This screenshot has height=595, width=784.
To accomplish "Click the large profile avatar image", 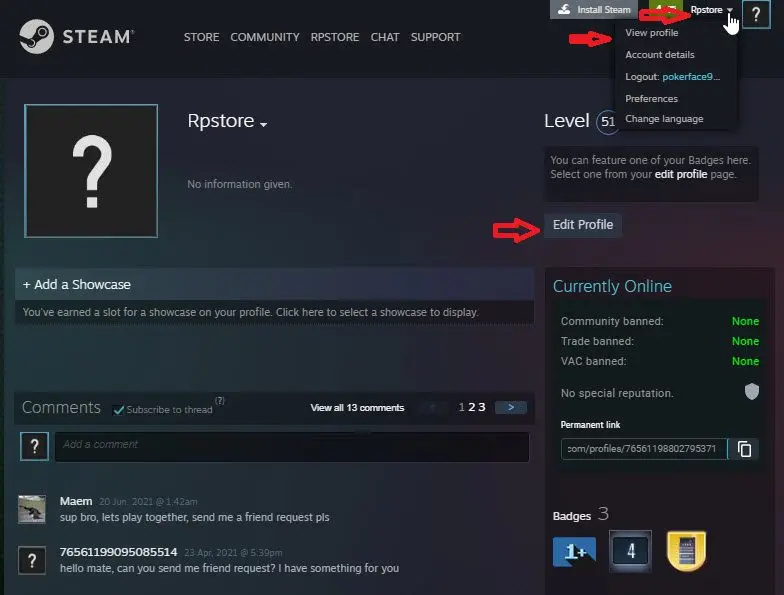I will tap(91, 171).
